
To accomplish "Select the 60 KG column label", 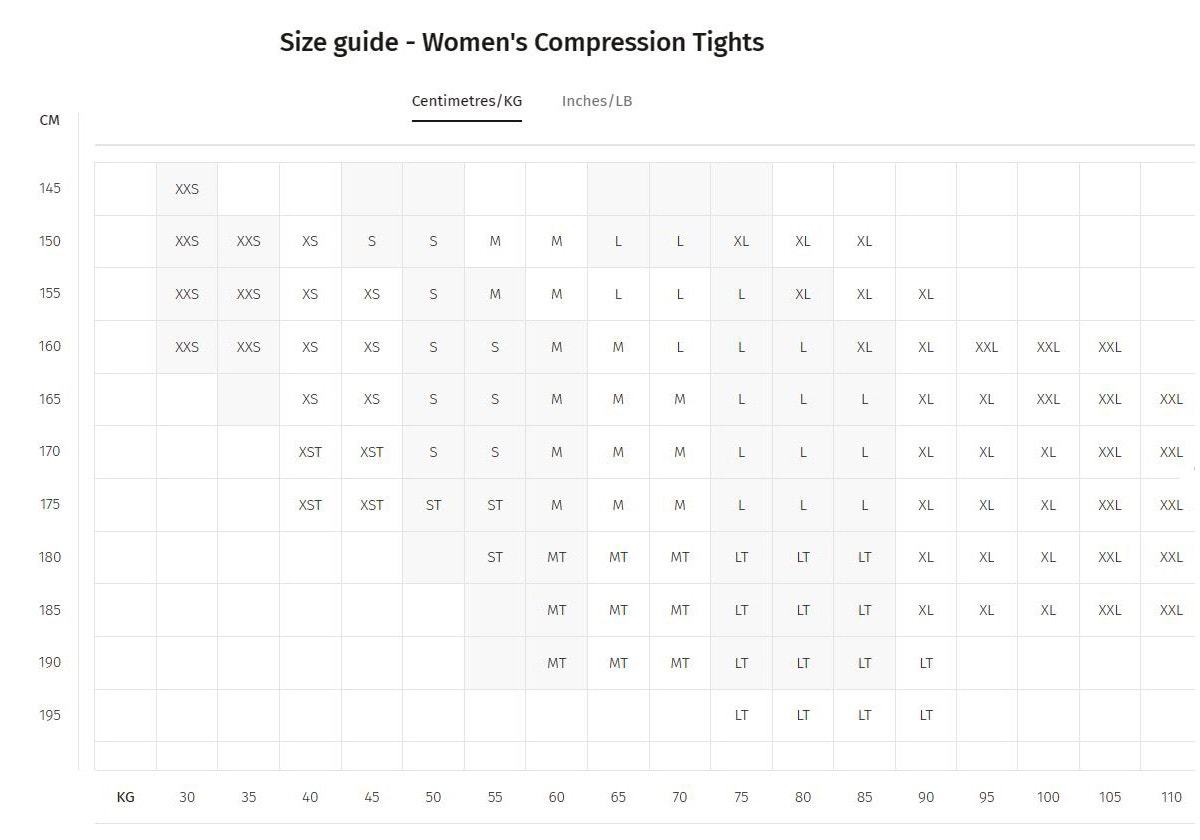I will [x=556, y=797].
